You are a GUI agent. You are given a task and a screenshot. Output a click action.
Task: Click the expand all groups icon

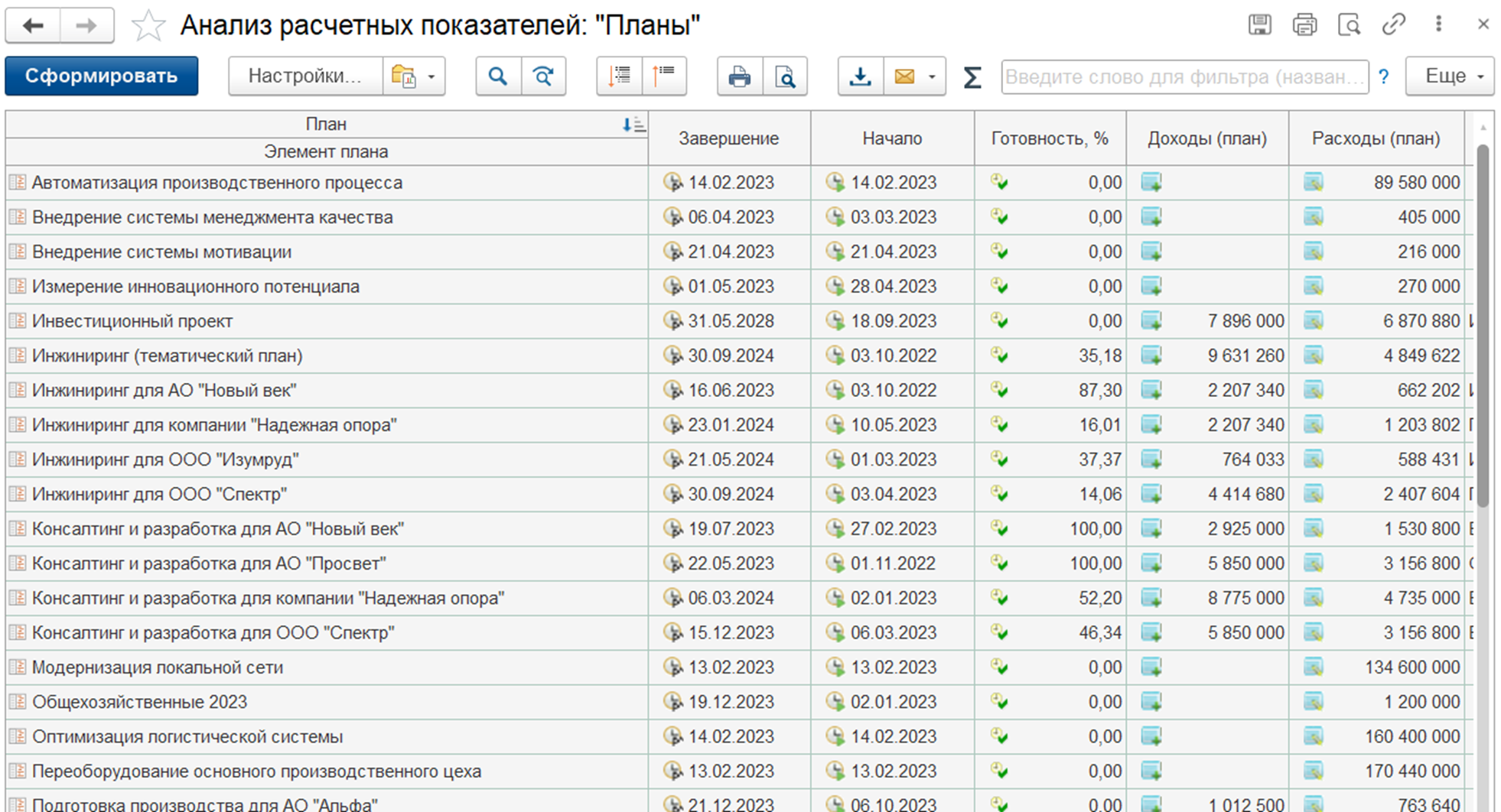point(619,76)
